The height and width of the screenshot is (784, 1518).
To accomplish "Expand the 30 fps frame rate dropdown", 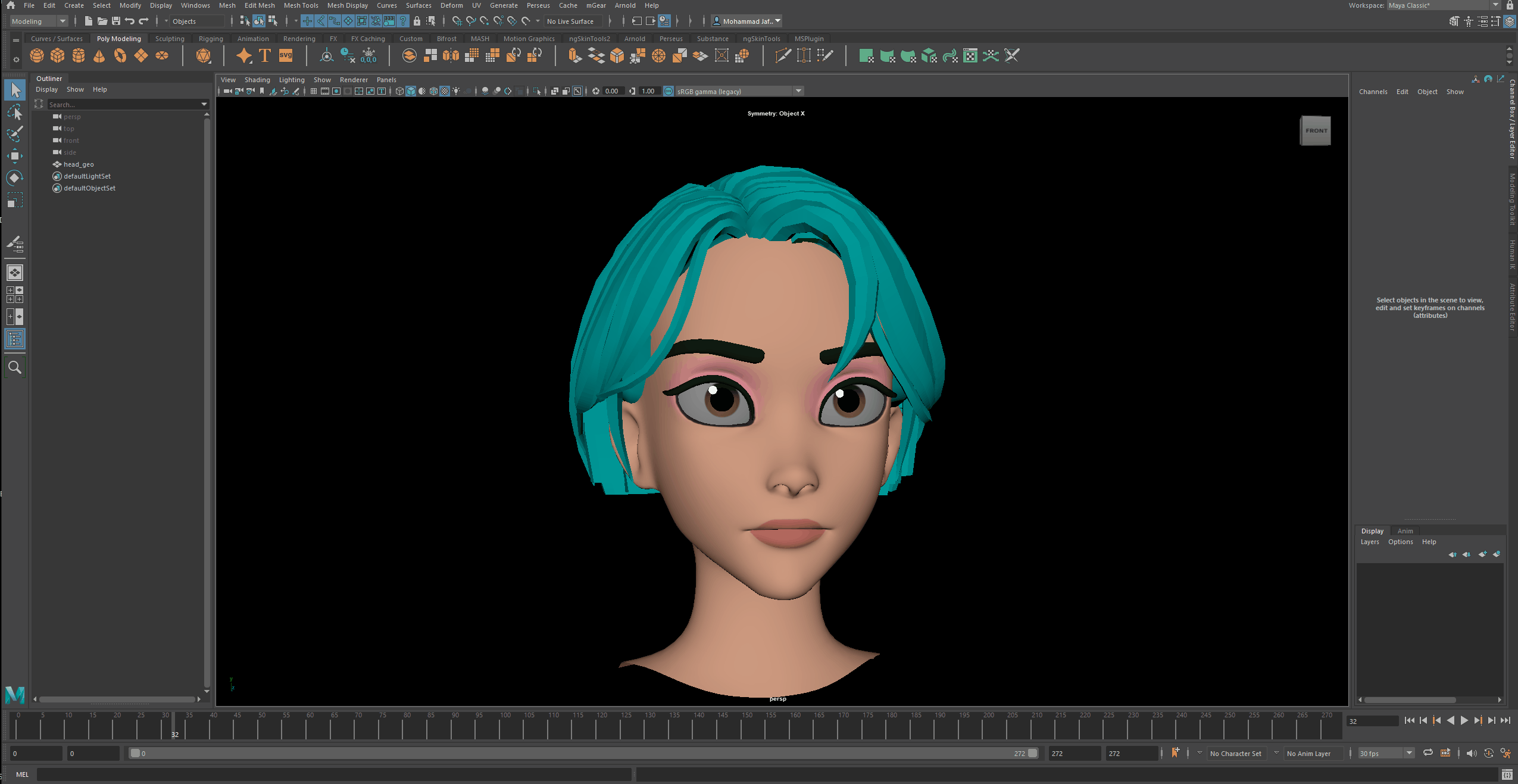I will 1409,753.
